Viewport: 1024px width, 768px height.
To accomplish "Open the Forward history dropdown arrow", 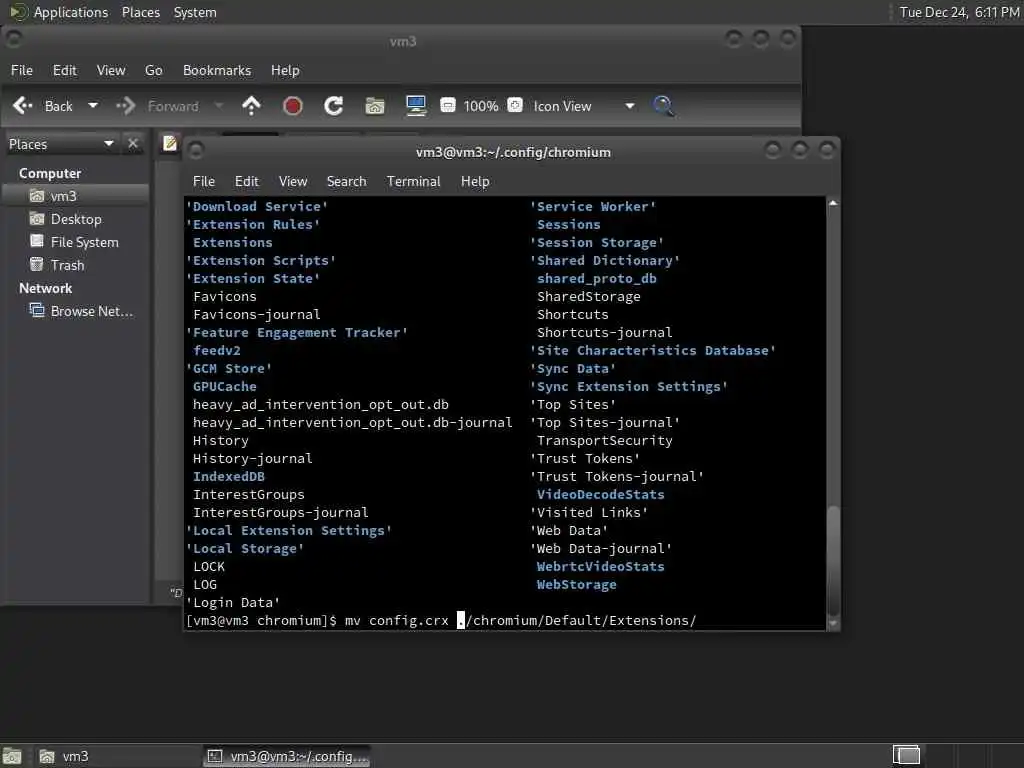I will [219, 106].
